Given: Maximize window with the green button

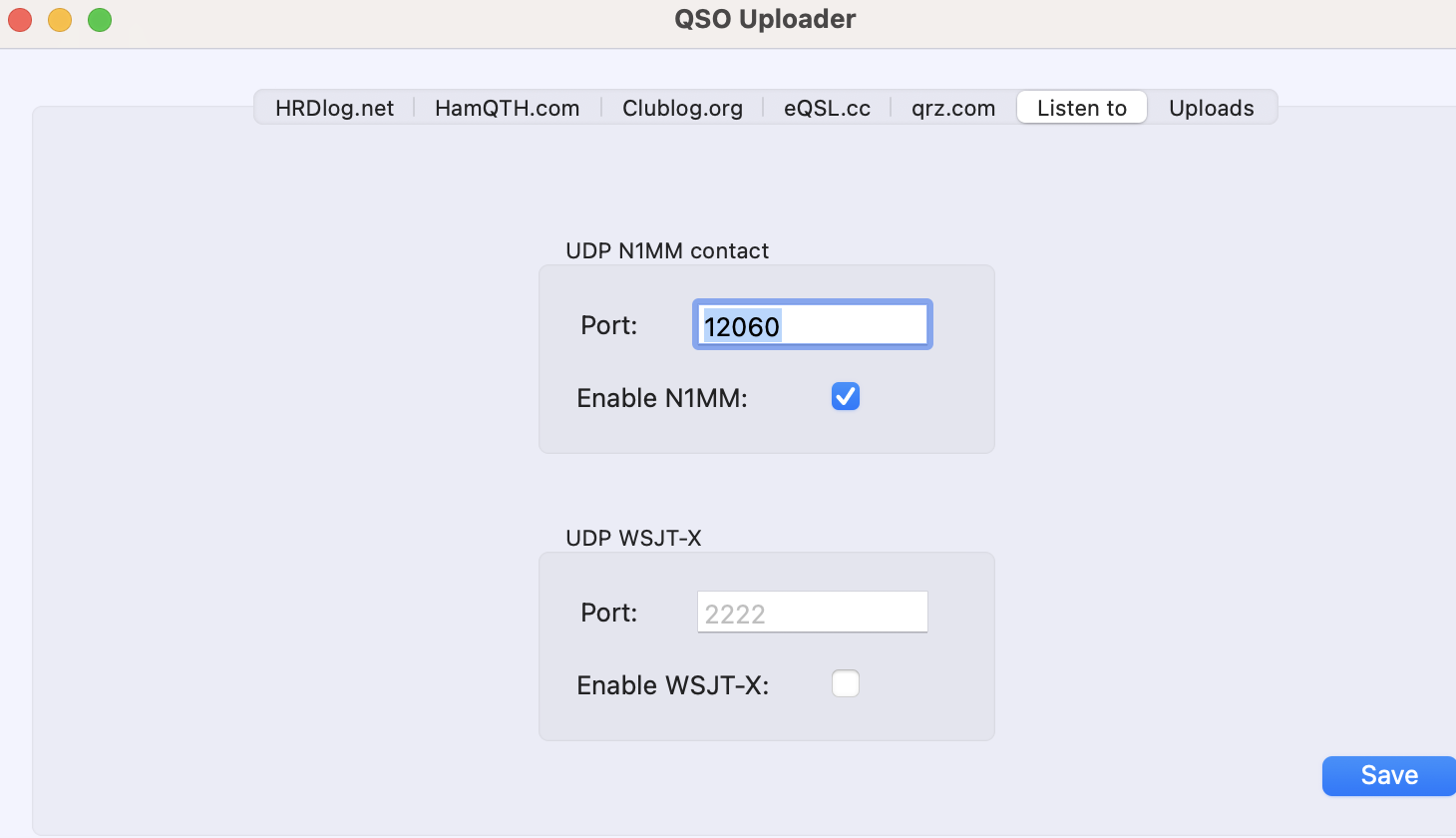Looking at the screenshot, I should (x=100, y=19).
